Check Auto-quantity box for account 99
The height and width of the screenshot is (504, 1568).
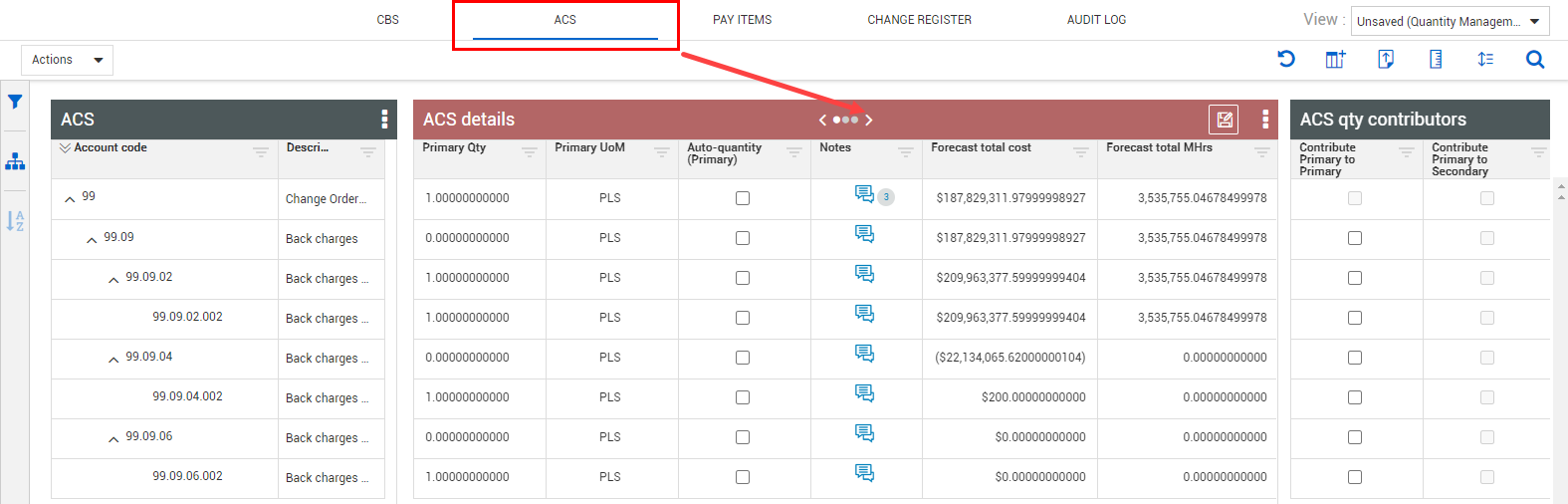(x=743, y=198)
